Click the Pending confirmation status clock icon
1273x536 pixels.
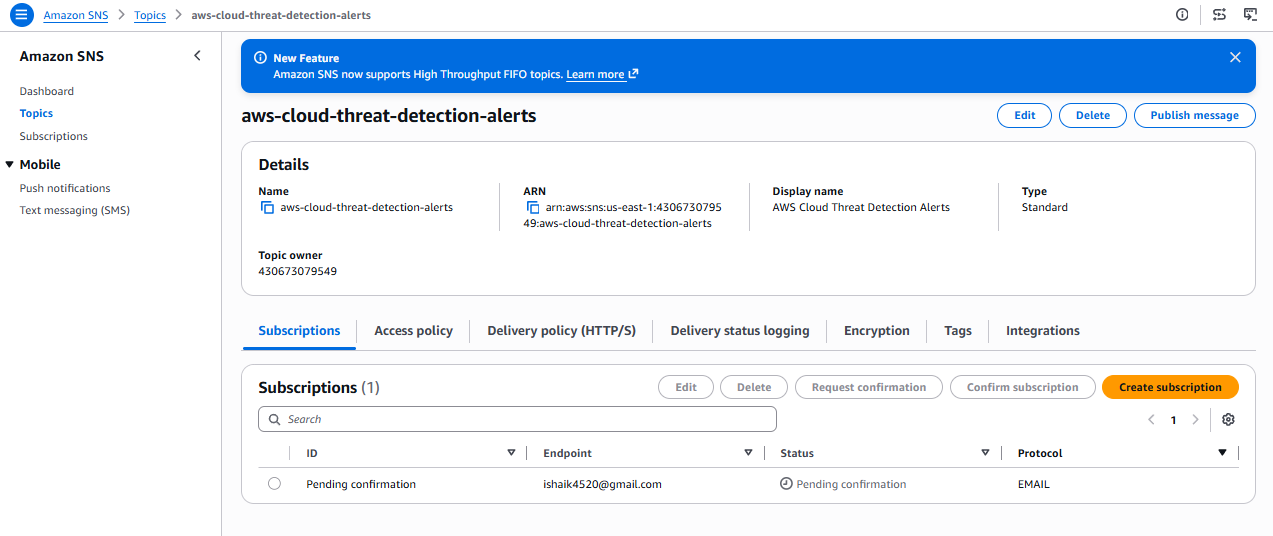click(x=786, y=484)
